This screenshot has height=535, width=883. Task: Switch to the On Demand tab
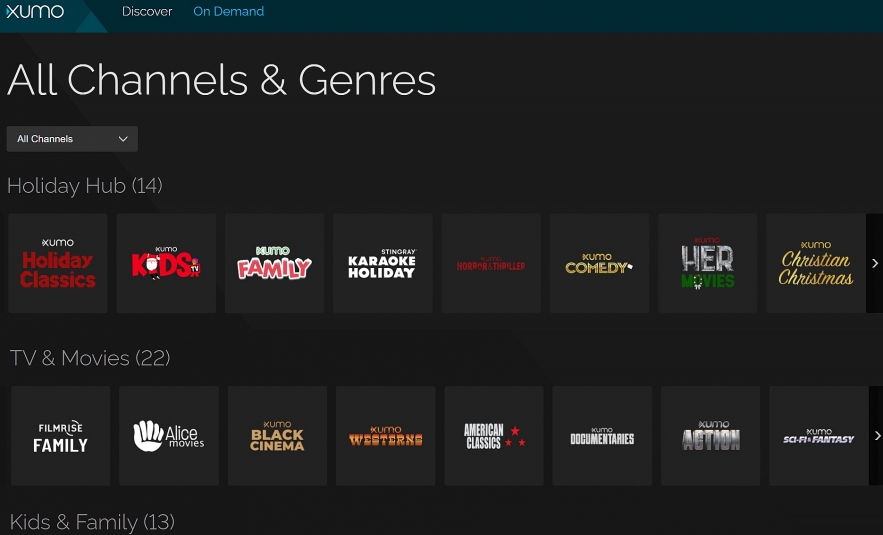click(x=229, y=12)
